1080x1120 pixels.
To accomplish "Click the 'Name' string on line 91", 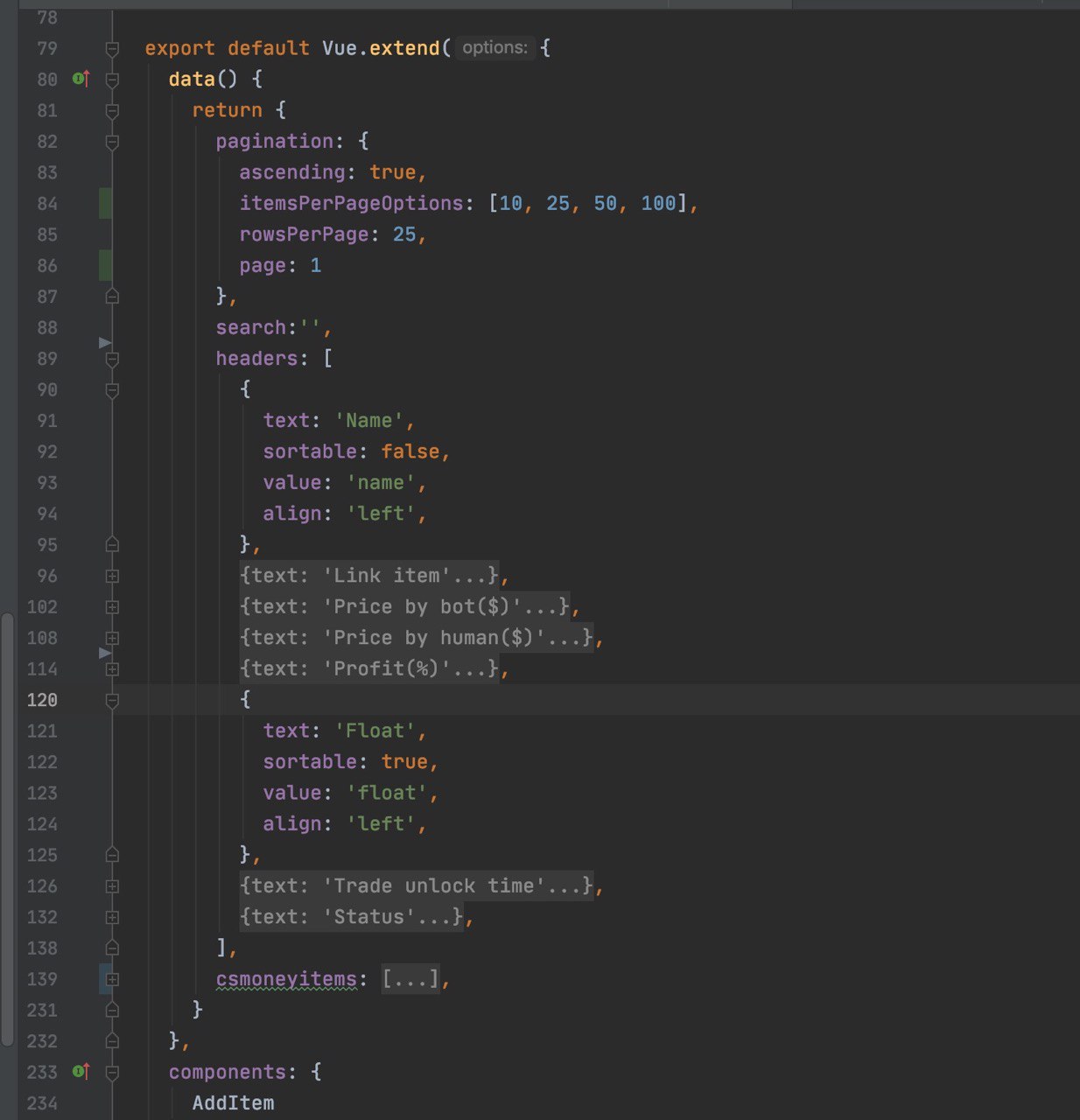I will coord(368,421).
